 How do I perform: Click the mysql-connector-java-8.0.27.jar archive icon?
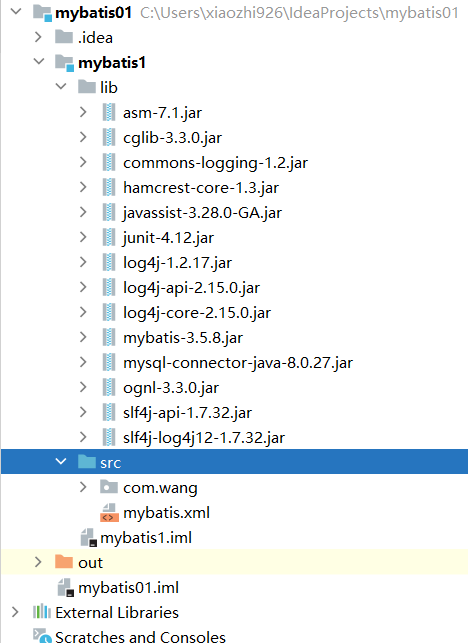point(109,362)
